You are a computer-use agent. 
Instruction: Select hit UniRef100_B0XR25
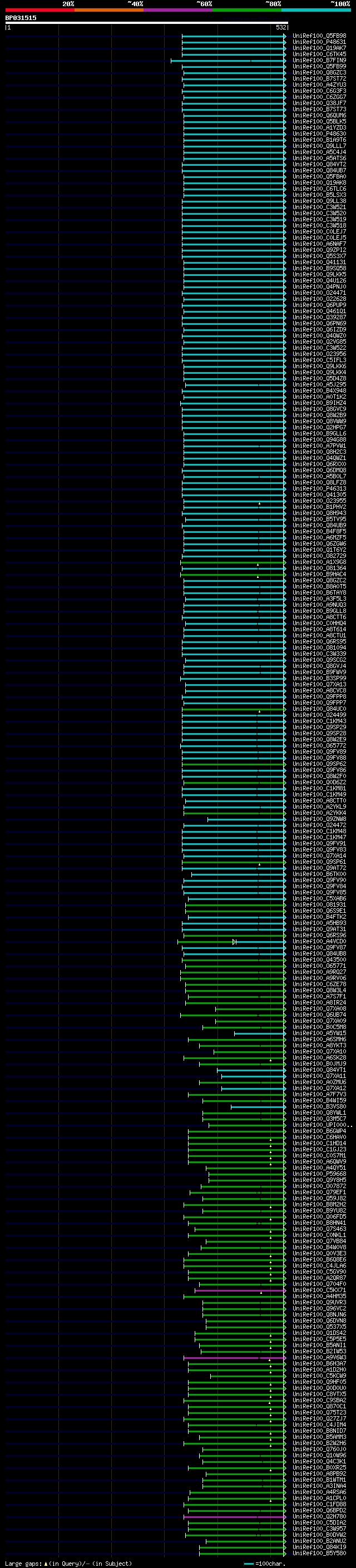(x=319, y=1467)
